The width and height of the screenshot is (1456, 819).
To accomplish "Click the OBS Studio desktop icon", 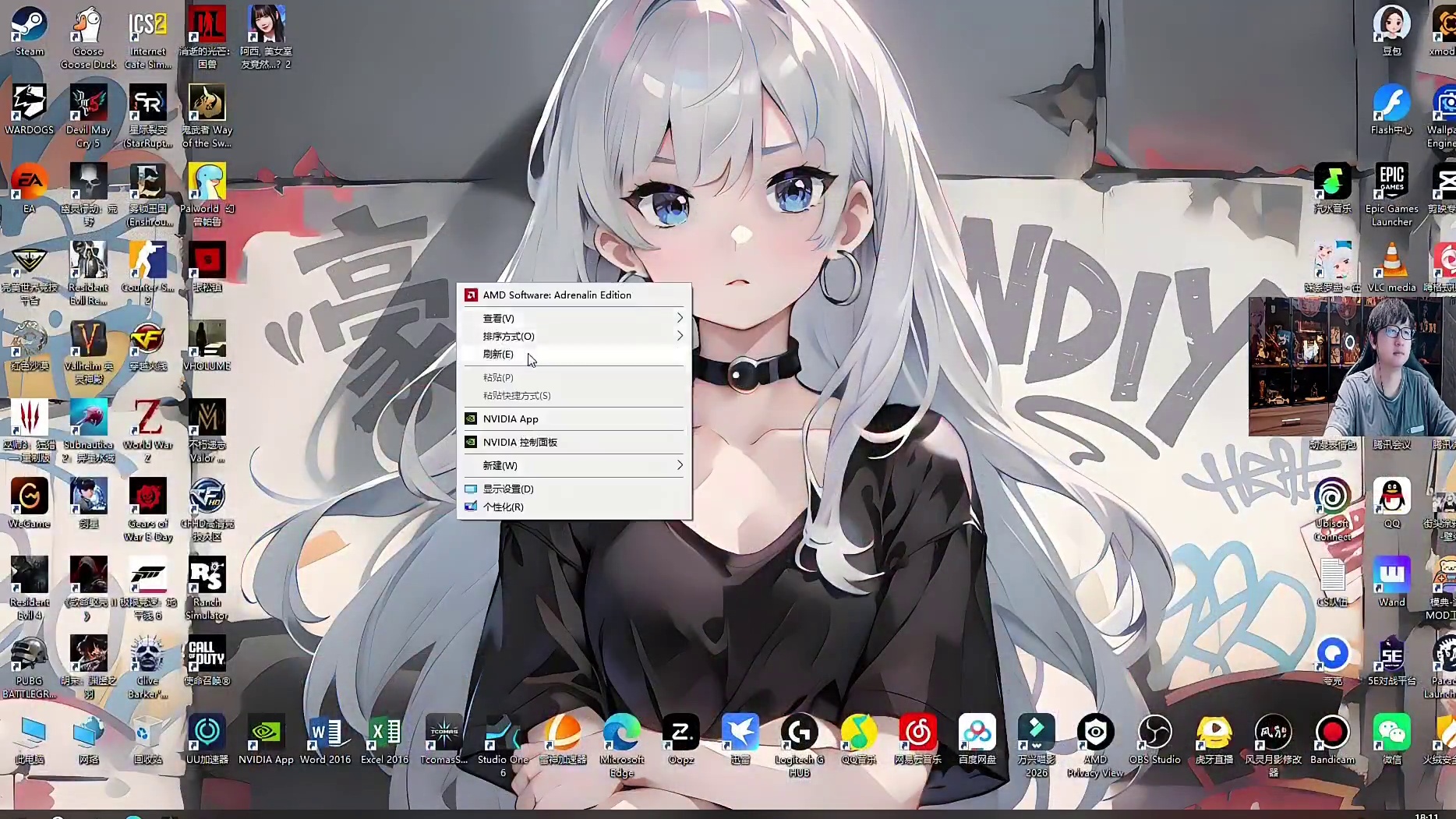I will point(1154,739).
